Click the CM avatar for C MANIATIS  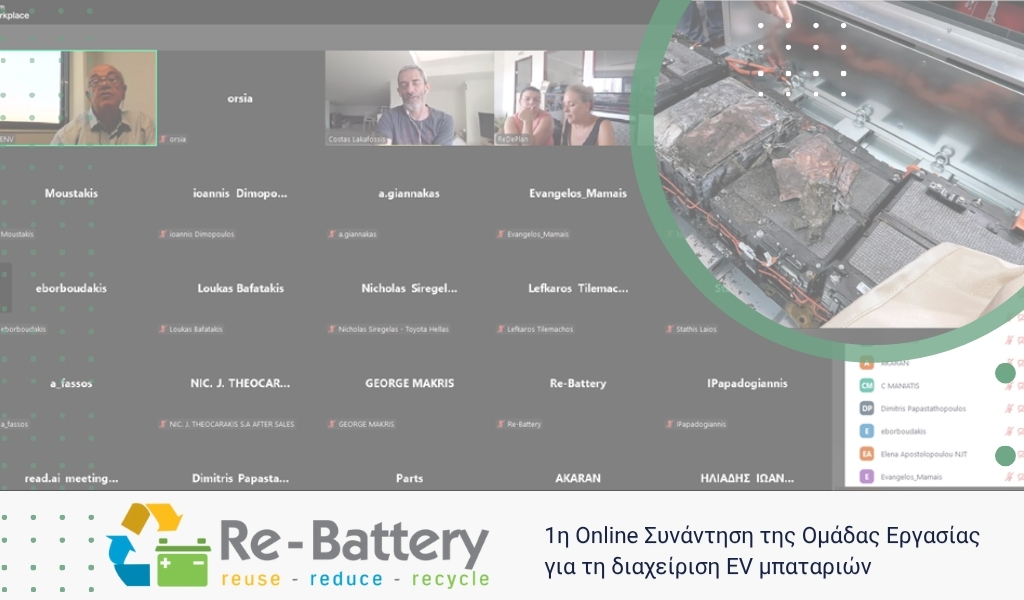tap(867, 385)
